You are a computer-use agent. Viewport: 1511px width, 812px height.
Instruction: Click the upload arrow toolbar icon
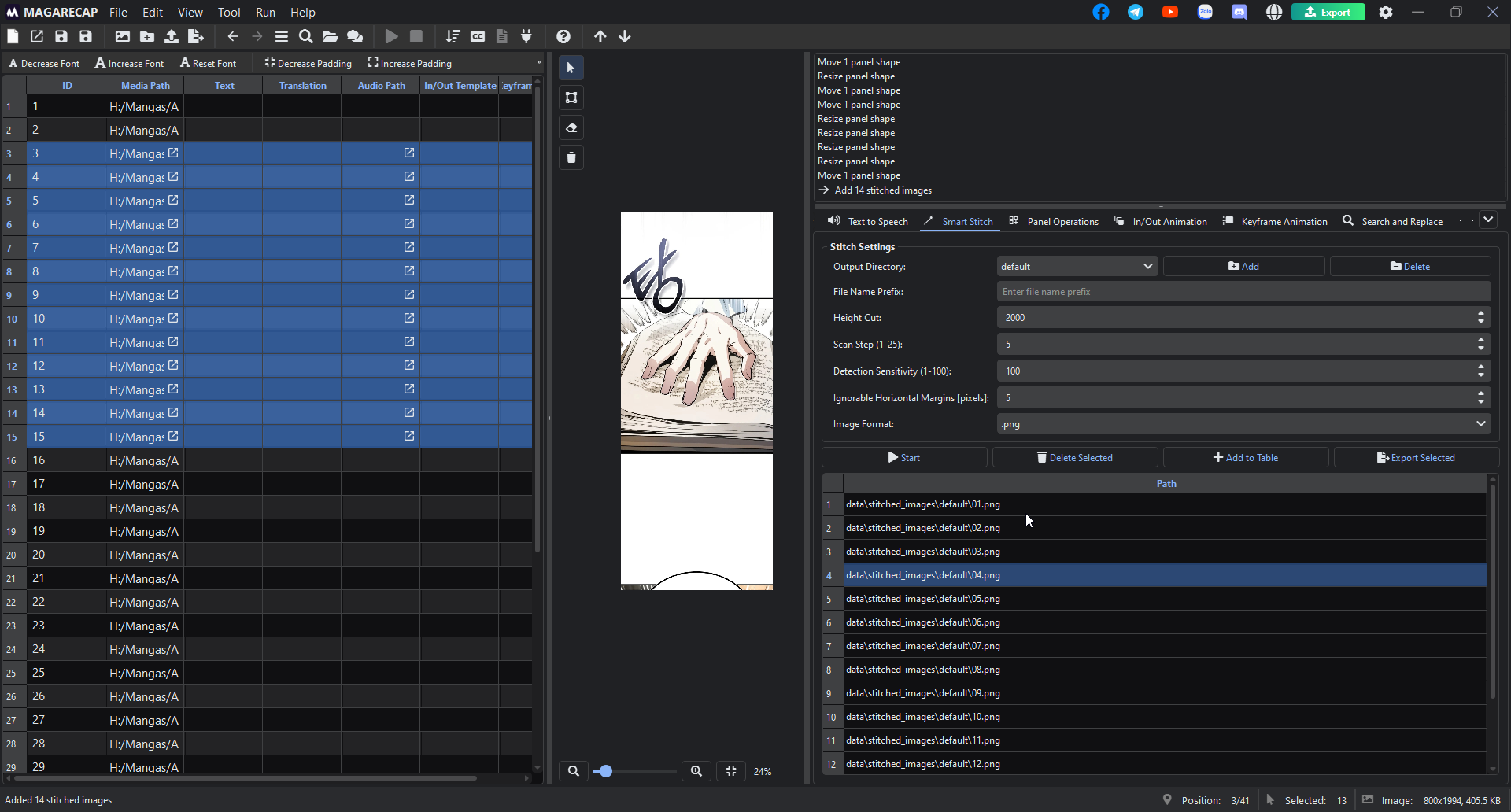pos(172,36)
